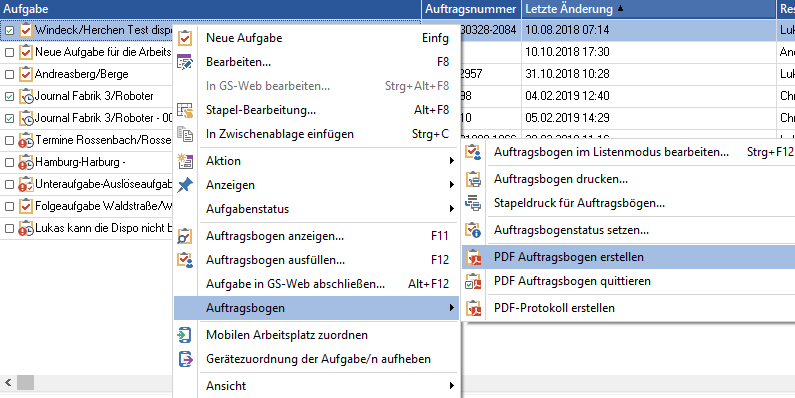Click the icon of Hamburg-Harburg row
Image resolution: width=795 pixels, height=398 pixels.
(26, 162)
